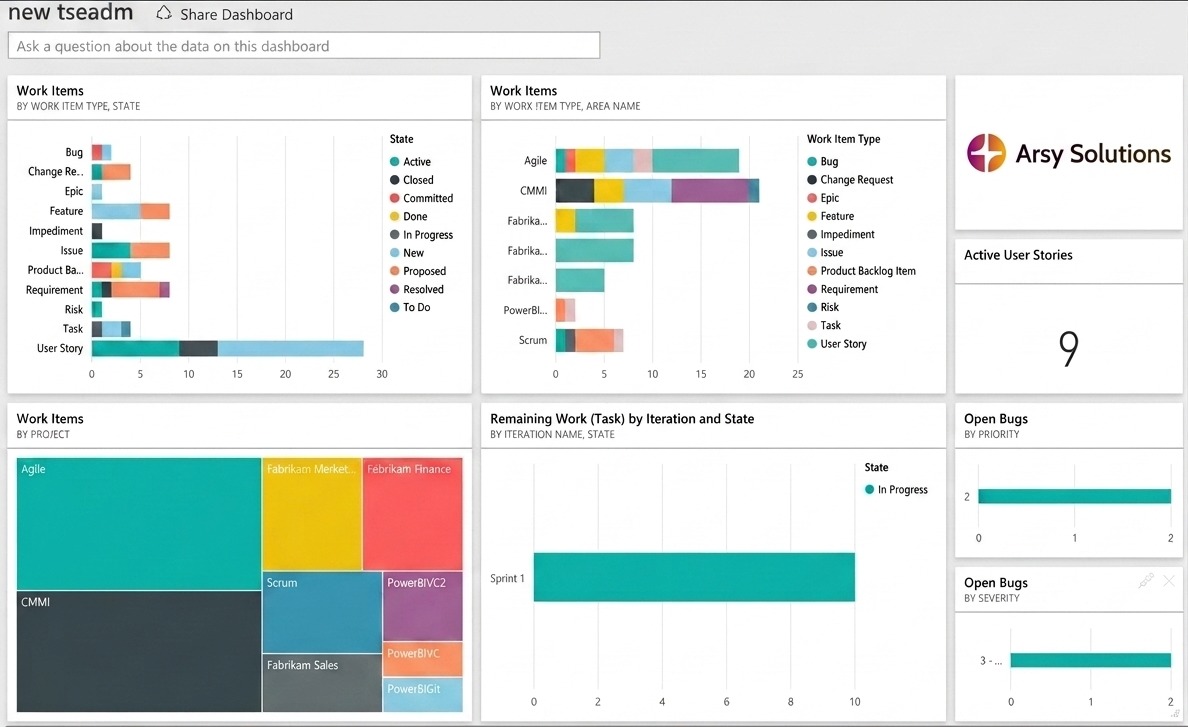
Task: Select New in the State legend
Action: click(x=407, y=253)
